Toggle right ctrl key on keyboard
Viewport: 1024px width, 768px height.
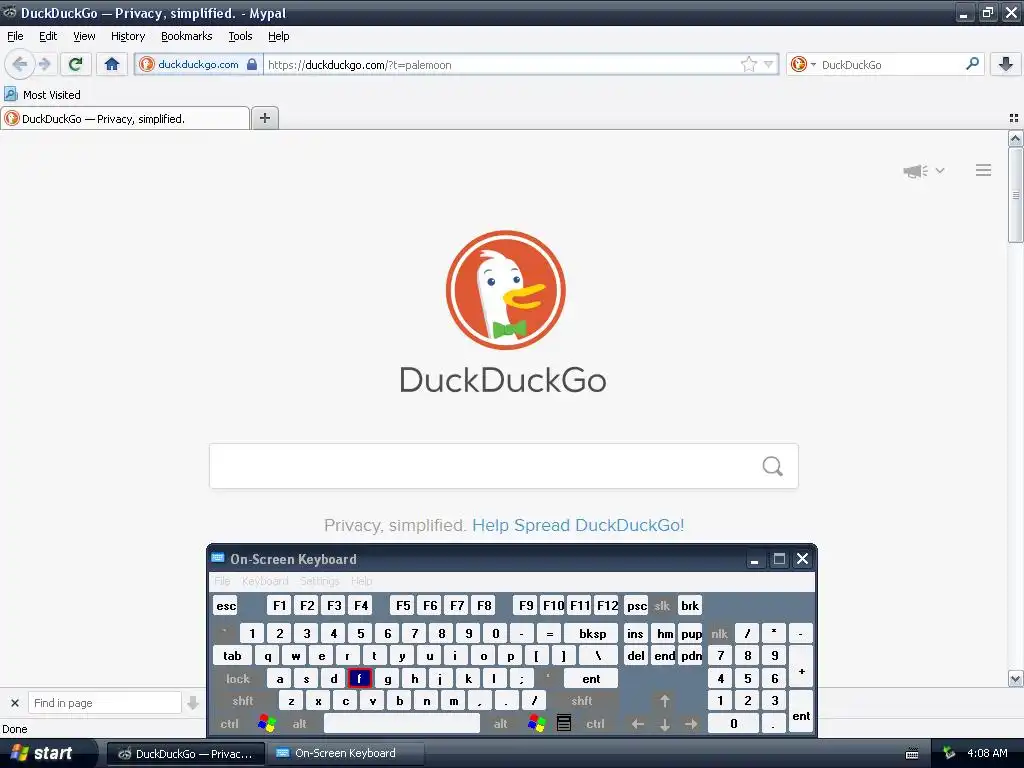(x=596, y=724)
